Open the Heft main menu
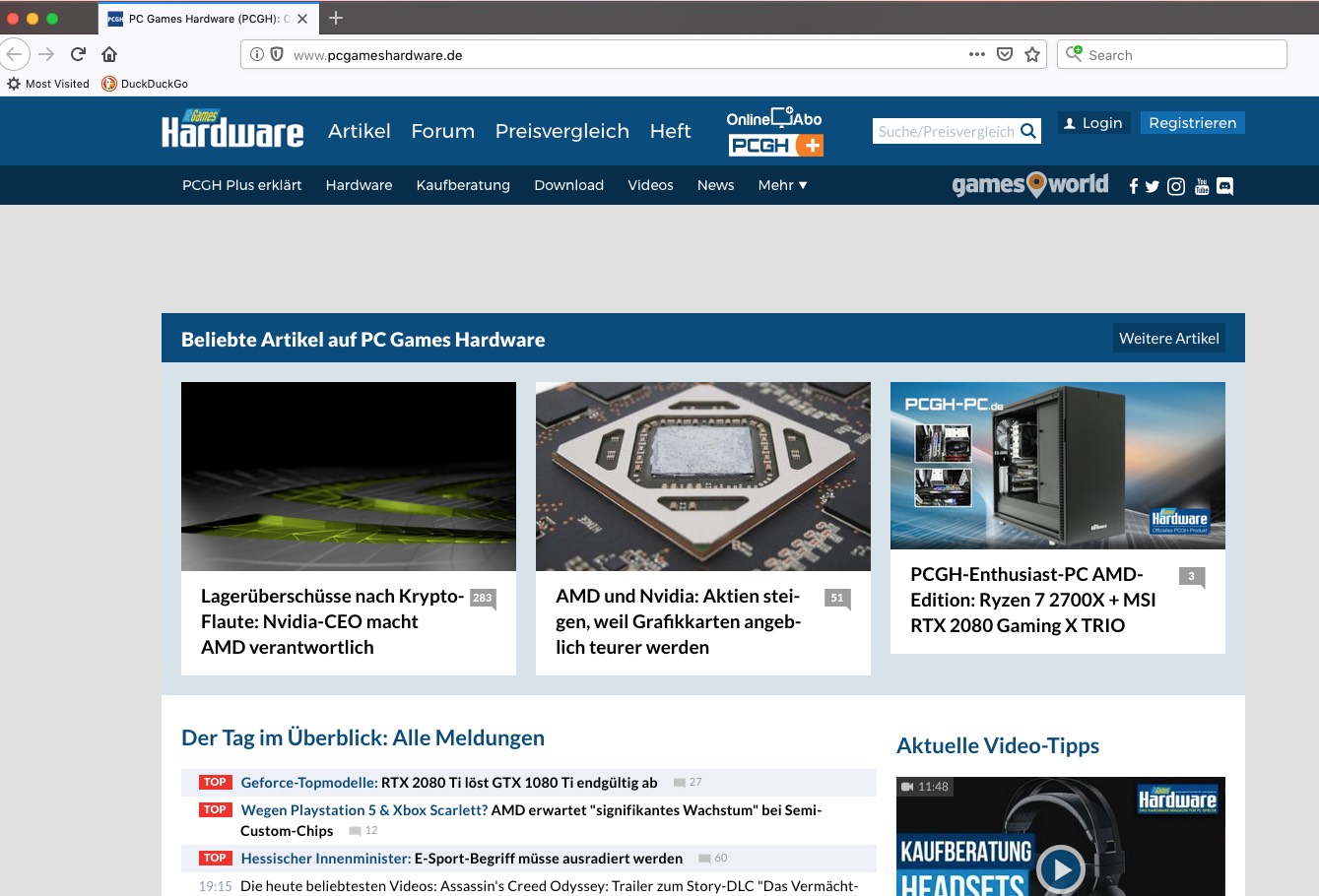The width and height of the screenshot is (1319, 896). (671, 131)
